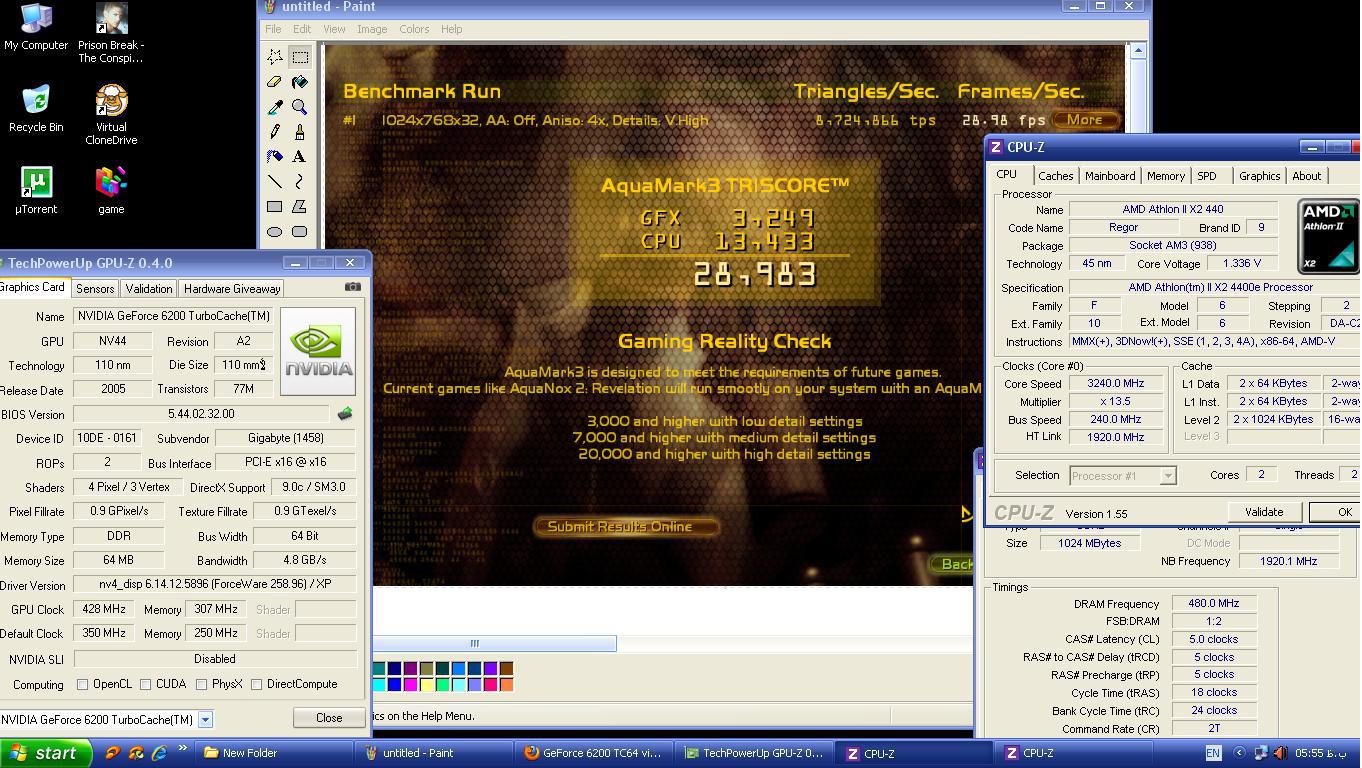Viewport: 1362px width, 768px height.
Task: Pick the orange color swatch in Paint palette
Action: (x=506, y=685)
